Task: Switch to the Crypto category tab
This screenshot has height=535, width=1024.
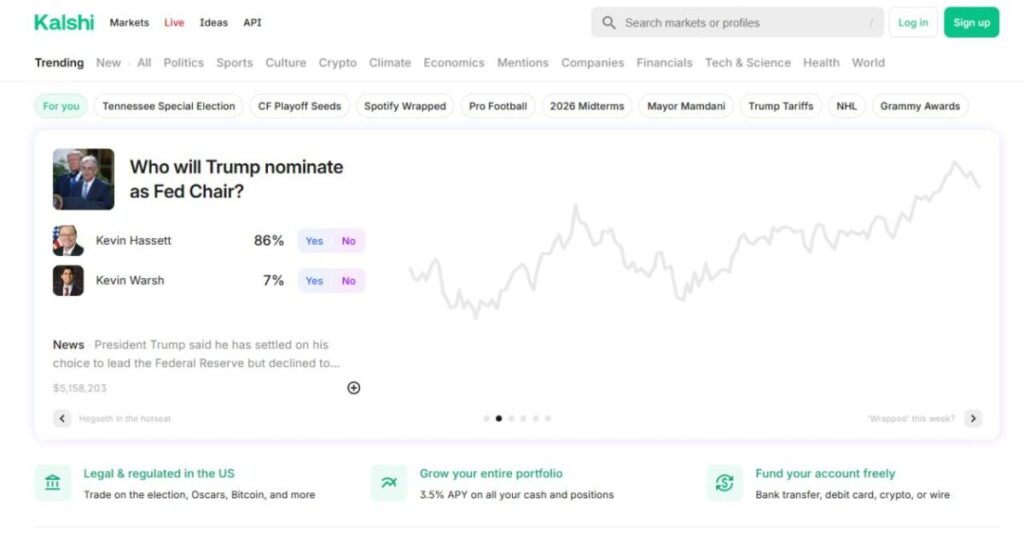Action: pyautogui.click(x=337, y=62)
